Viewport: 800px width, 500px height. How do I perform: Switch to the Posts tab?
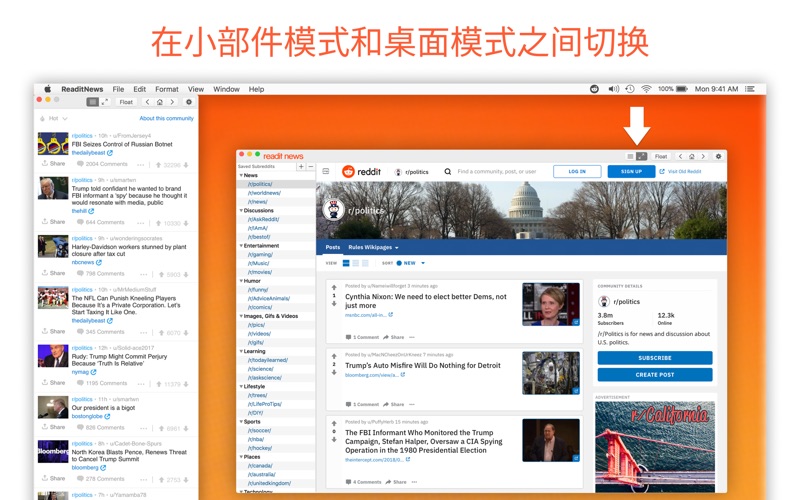333,247
